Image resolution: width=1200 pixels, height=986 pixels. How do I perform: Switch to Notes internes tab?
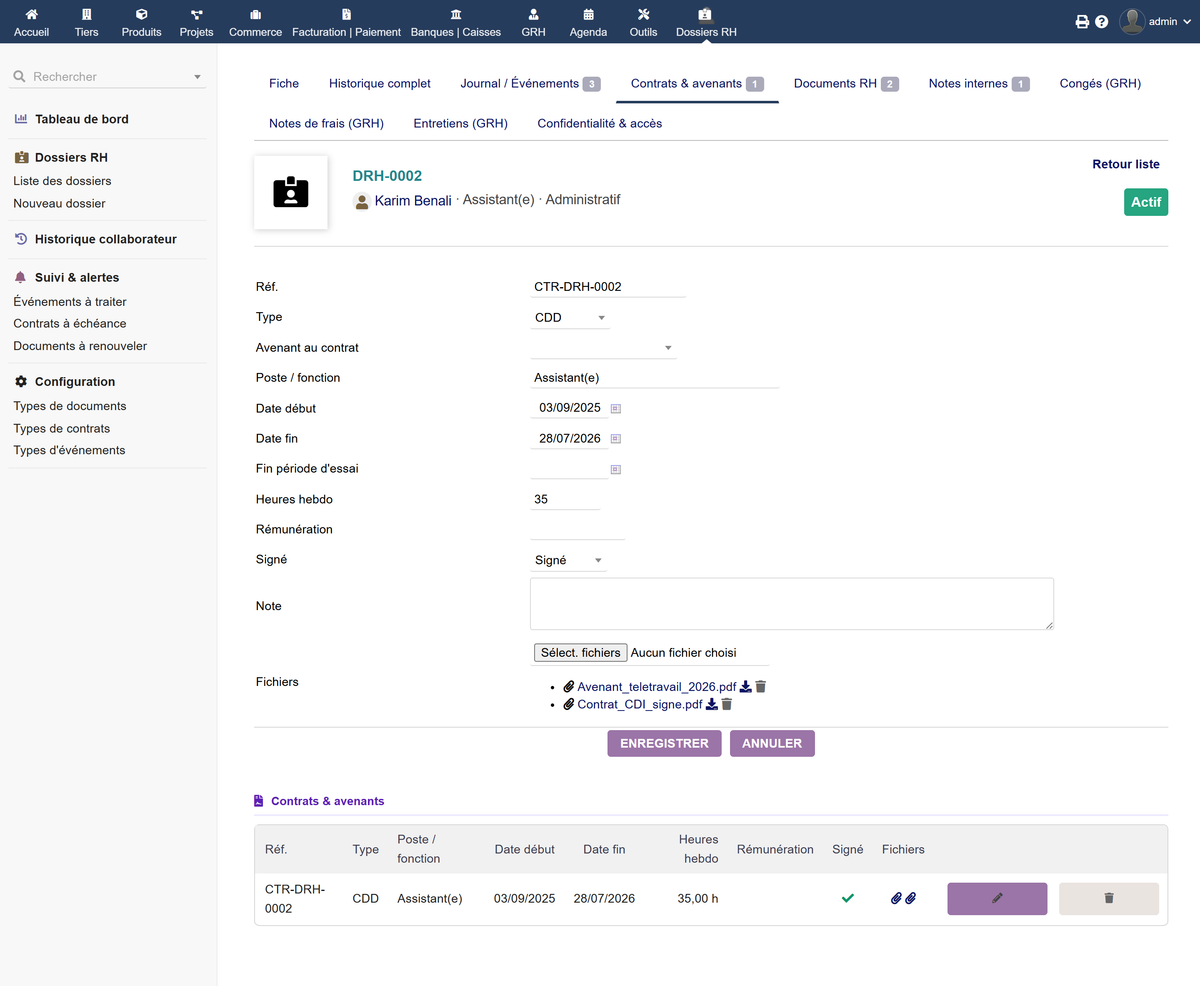tap(979, 84)
